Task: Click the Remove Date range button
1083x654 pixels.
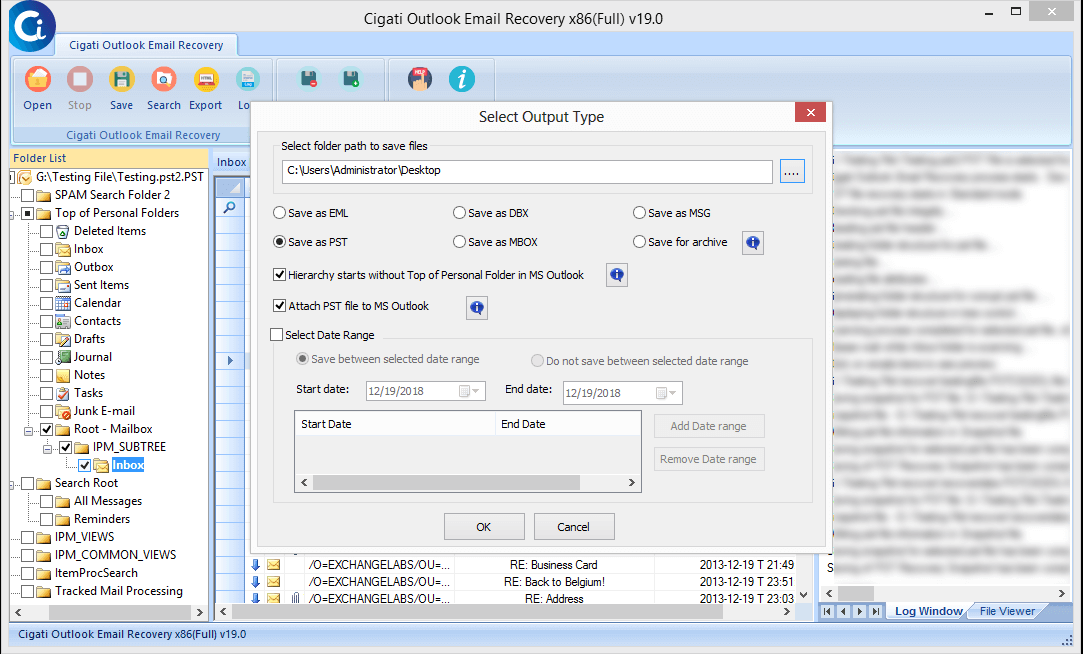Action: [x=709, y=459]
